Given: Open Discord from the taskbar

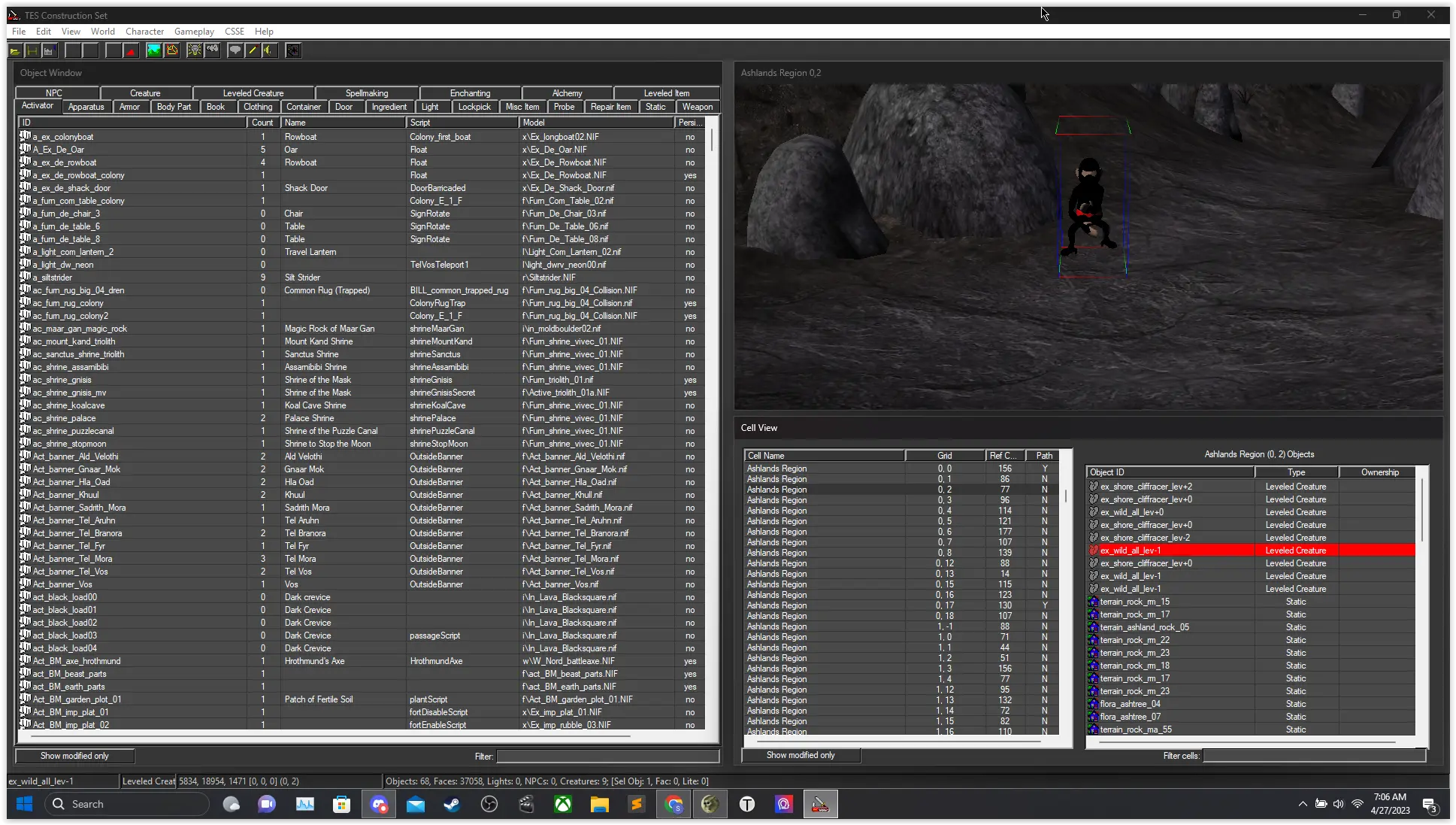Looking at the screenshot, I should pyautogui.click(x=379, y=805).
